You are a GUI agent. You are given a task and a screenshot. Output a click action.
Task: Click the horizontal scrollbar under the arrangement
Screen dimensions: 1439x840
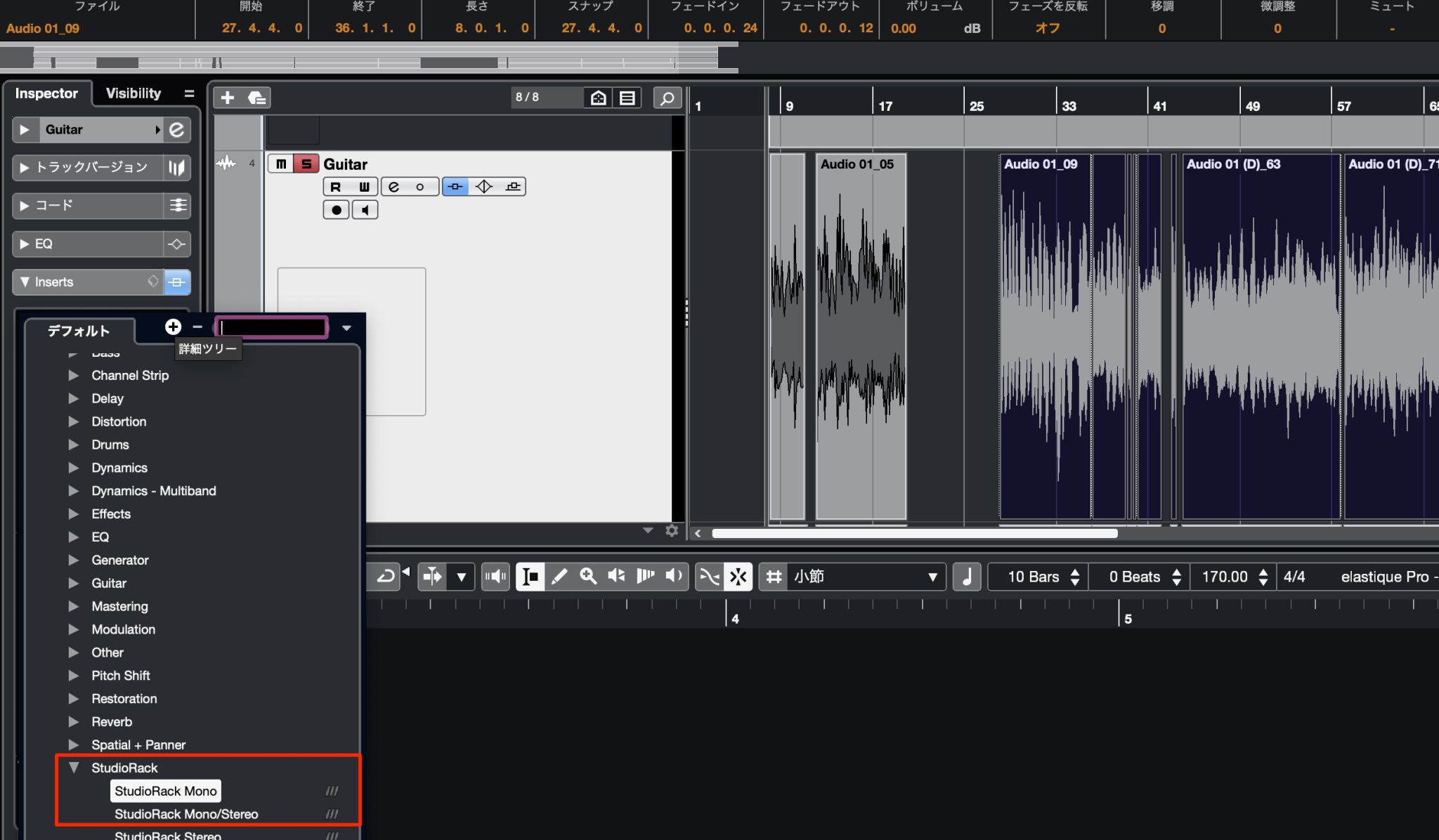point(913,533)
